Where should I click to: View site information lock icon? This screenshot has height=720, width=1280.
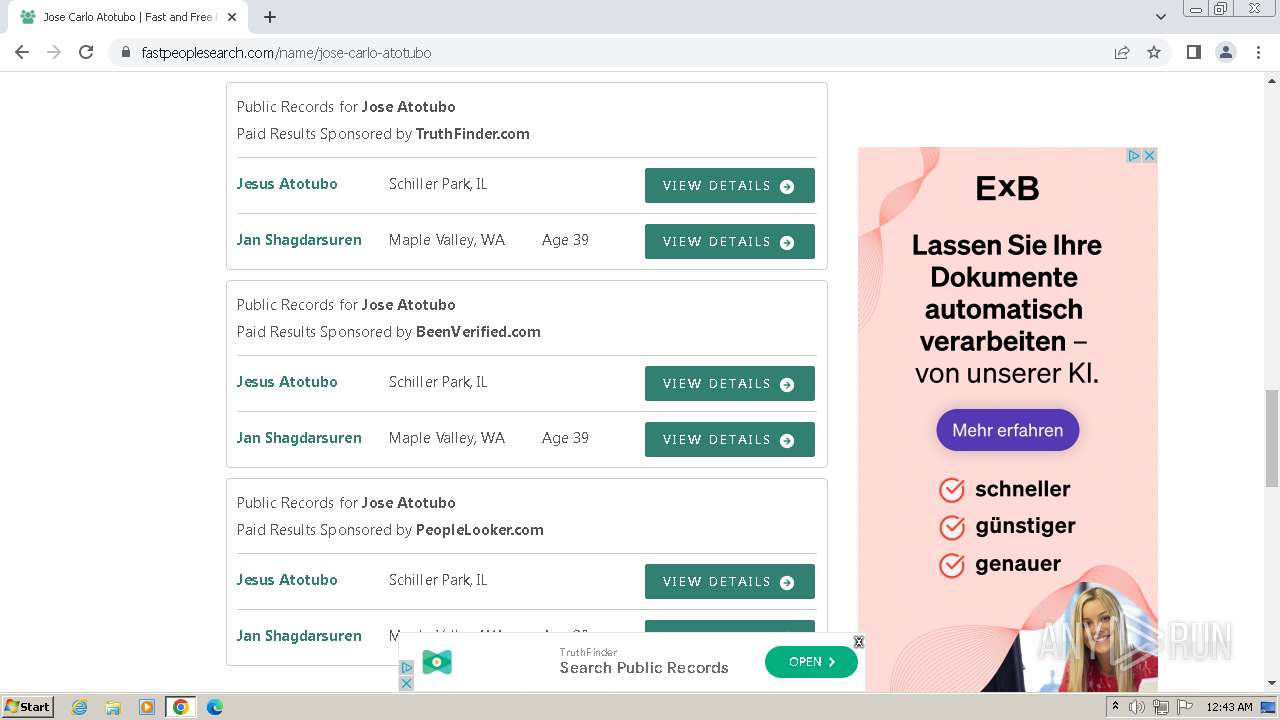[126, 52]
